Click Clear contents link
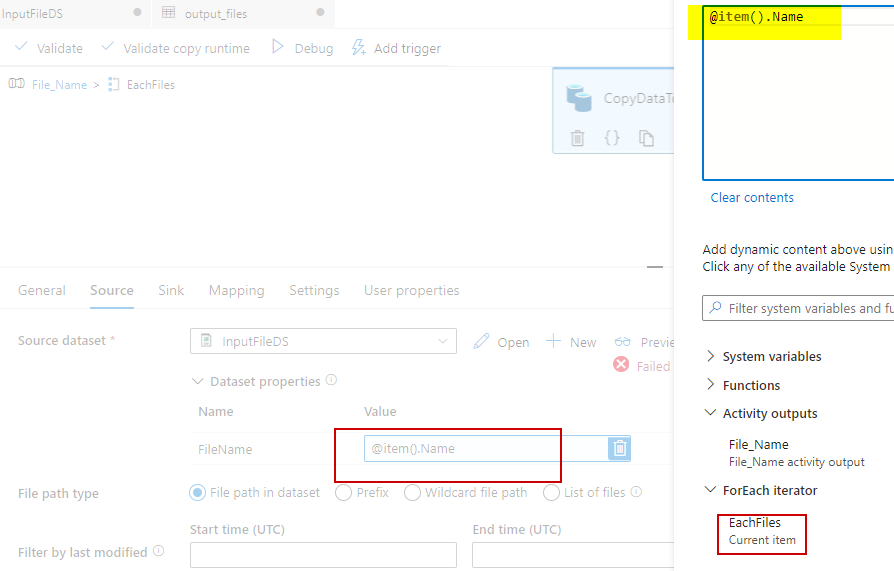Image resolution: width=894 pixels, height=571 pixels. (752, 197)
